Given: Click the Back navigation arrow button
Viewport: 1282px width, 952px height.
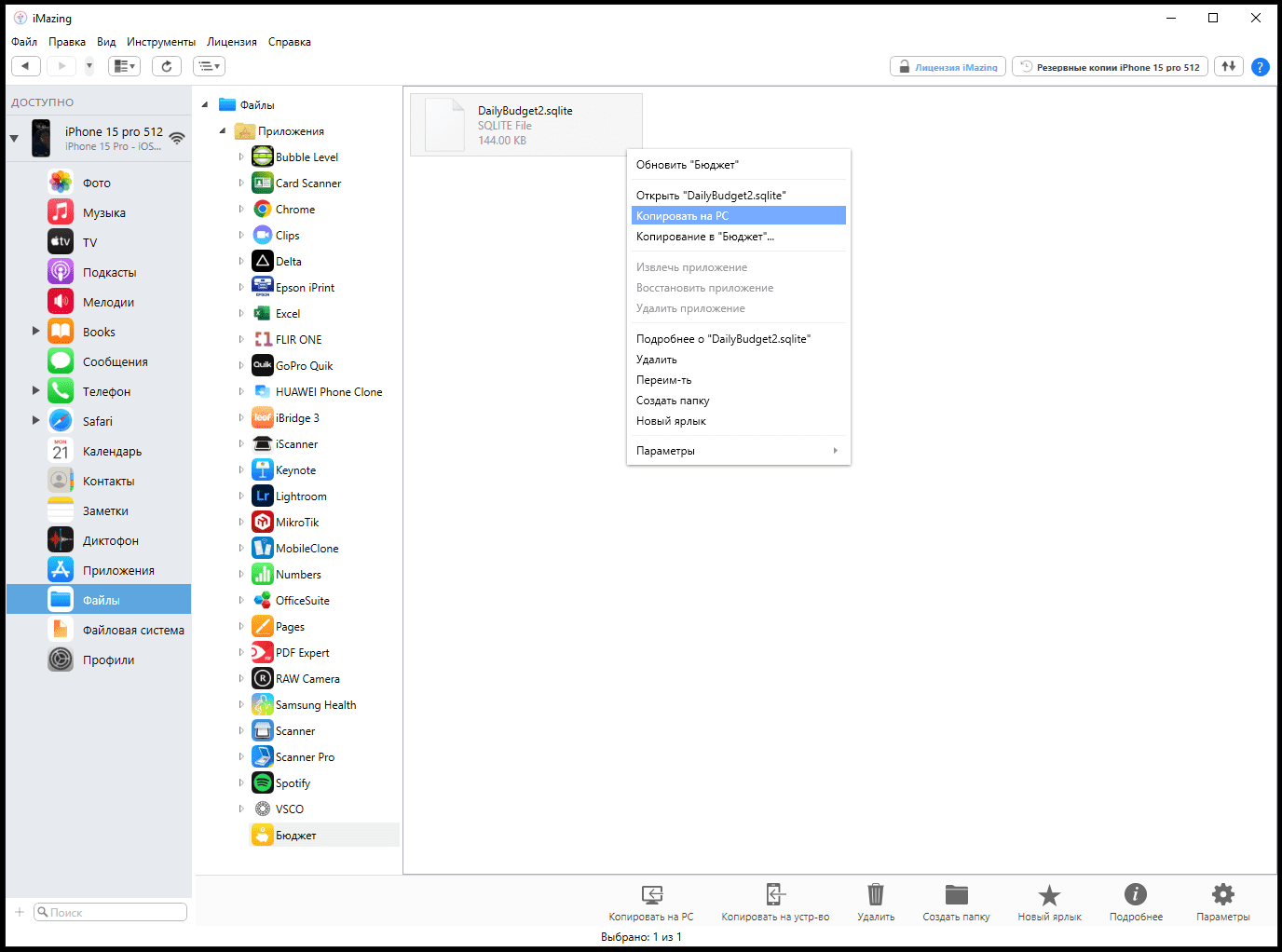Looking at the screenshot, I should click(26, 66).
